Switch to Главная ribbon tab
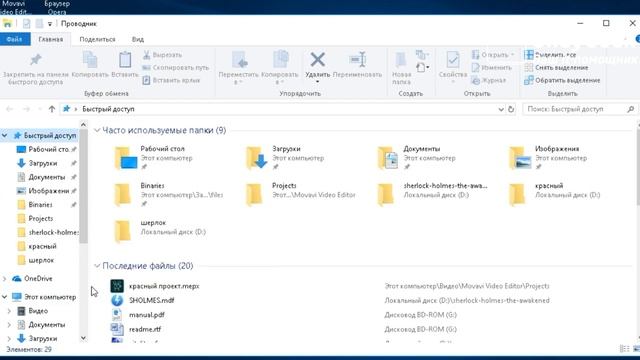The width and height of the screenshot is (640, 360). click(x=51, y=39)
